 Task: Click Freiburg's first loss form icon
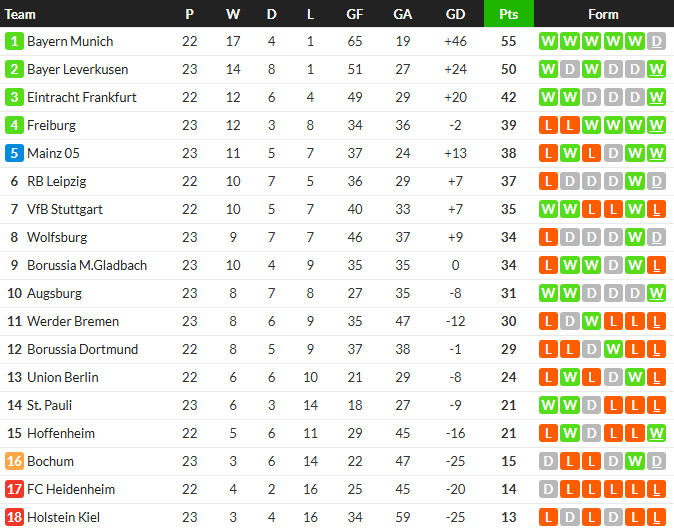[x=547, y=126]
